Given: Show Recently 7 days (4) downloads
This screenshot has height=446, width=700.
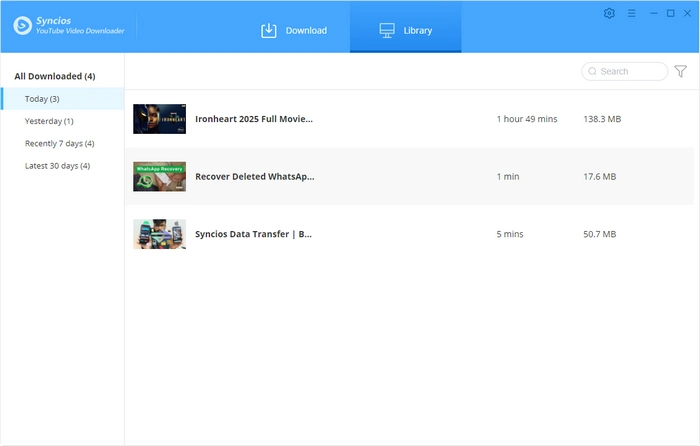Looking at the screenshot, I should pos(59,143).
